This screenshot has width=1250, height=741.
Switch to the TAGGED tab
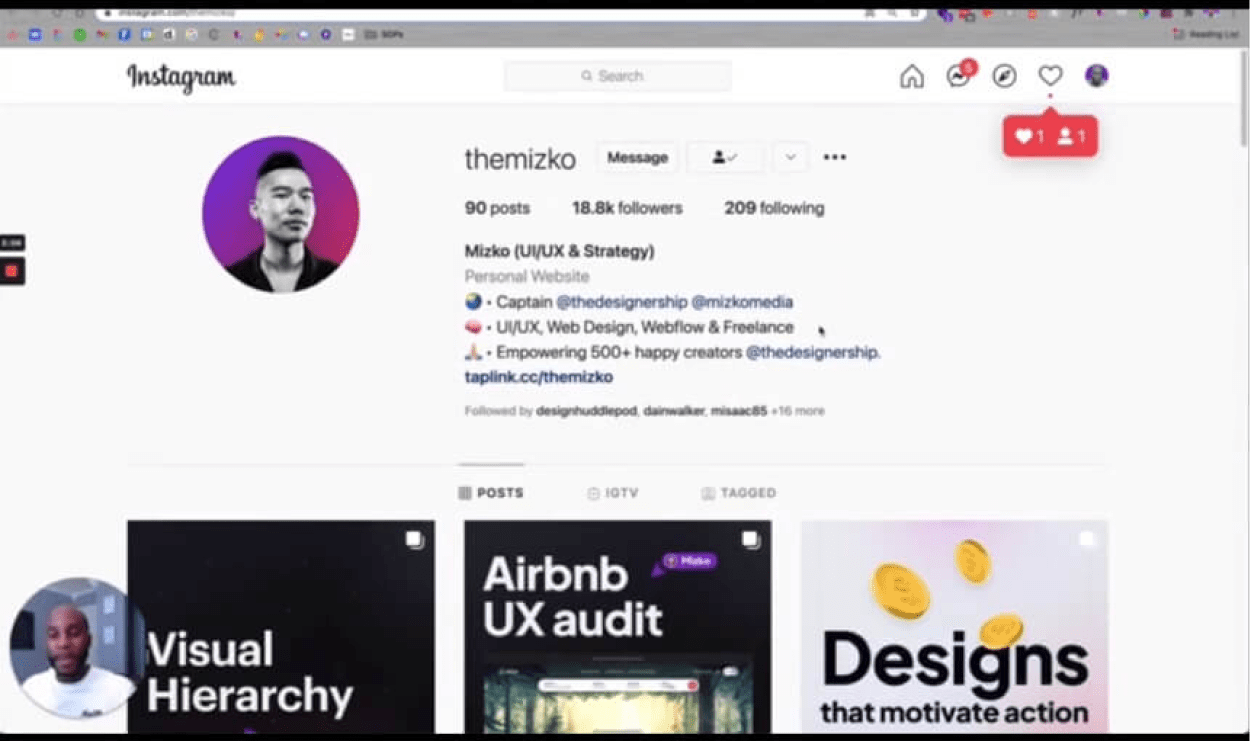coord(738,493)
